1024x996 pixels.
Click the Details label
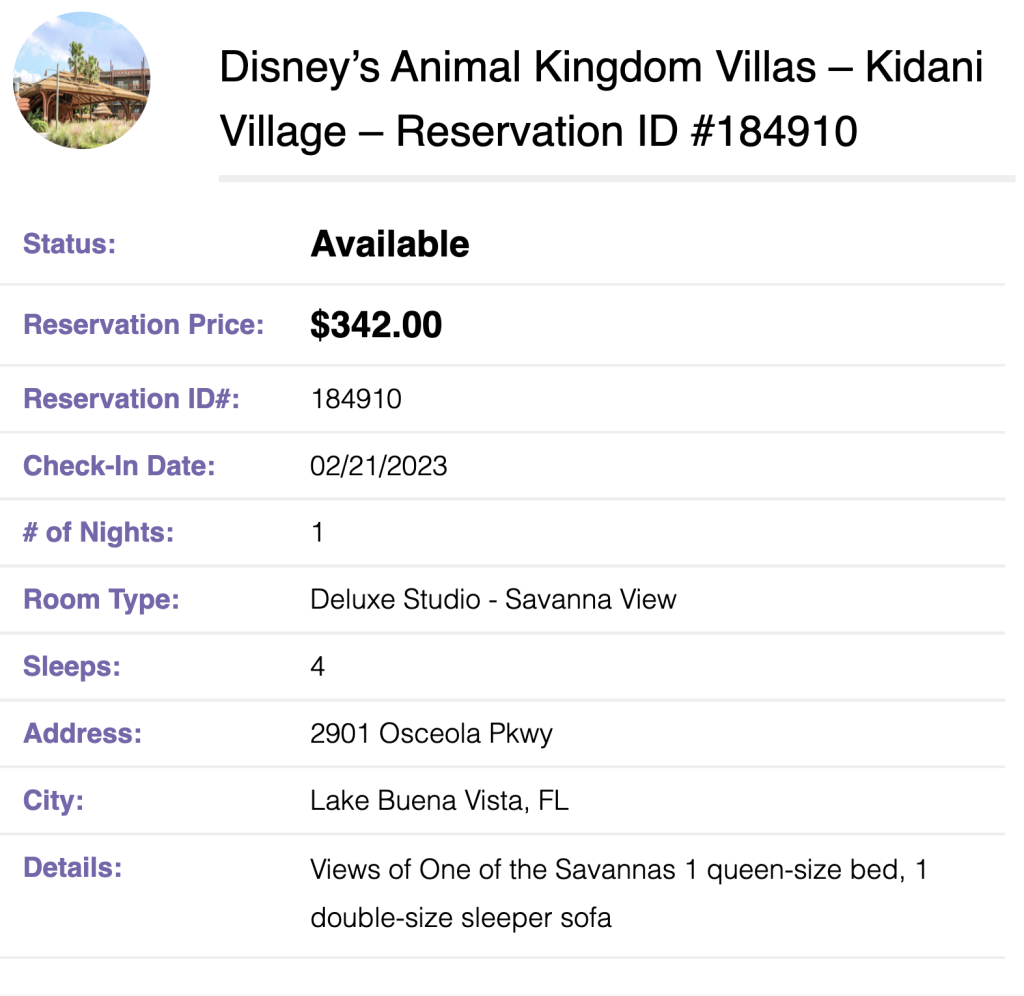coord(72,868)
